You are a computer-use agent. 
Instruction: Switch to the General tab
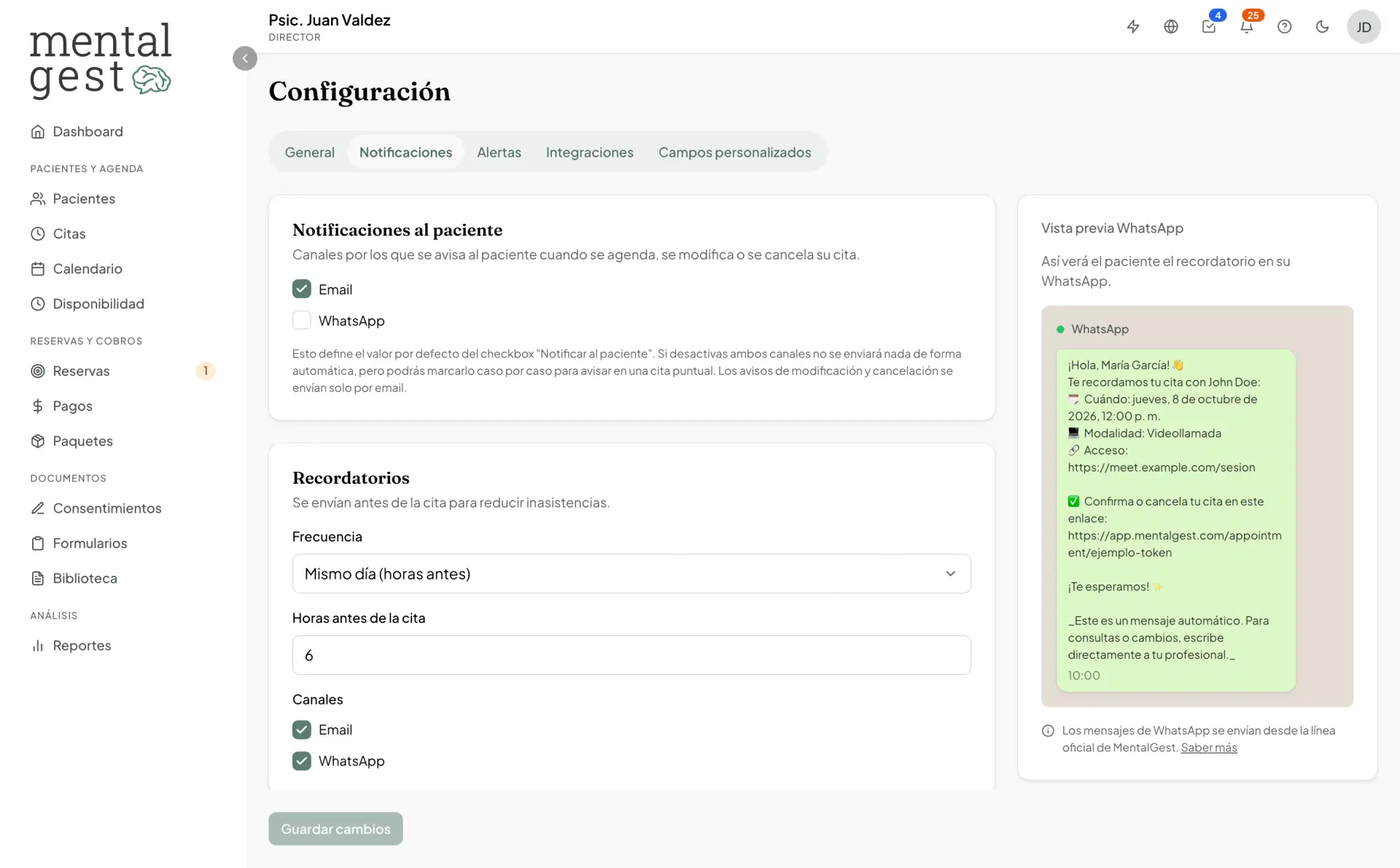[x=310, y=152]
